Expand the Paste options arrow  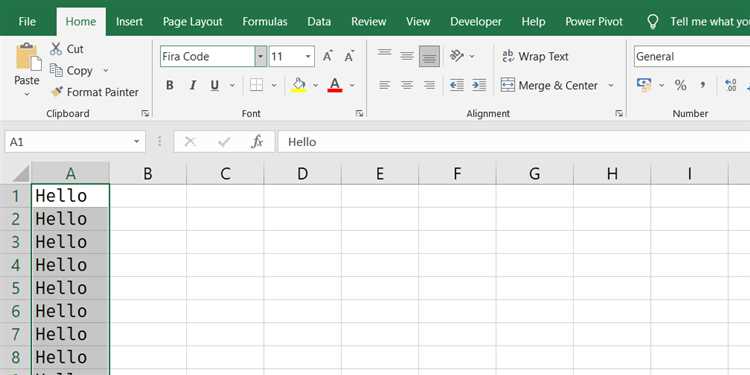[27, 94]
